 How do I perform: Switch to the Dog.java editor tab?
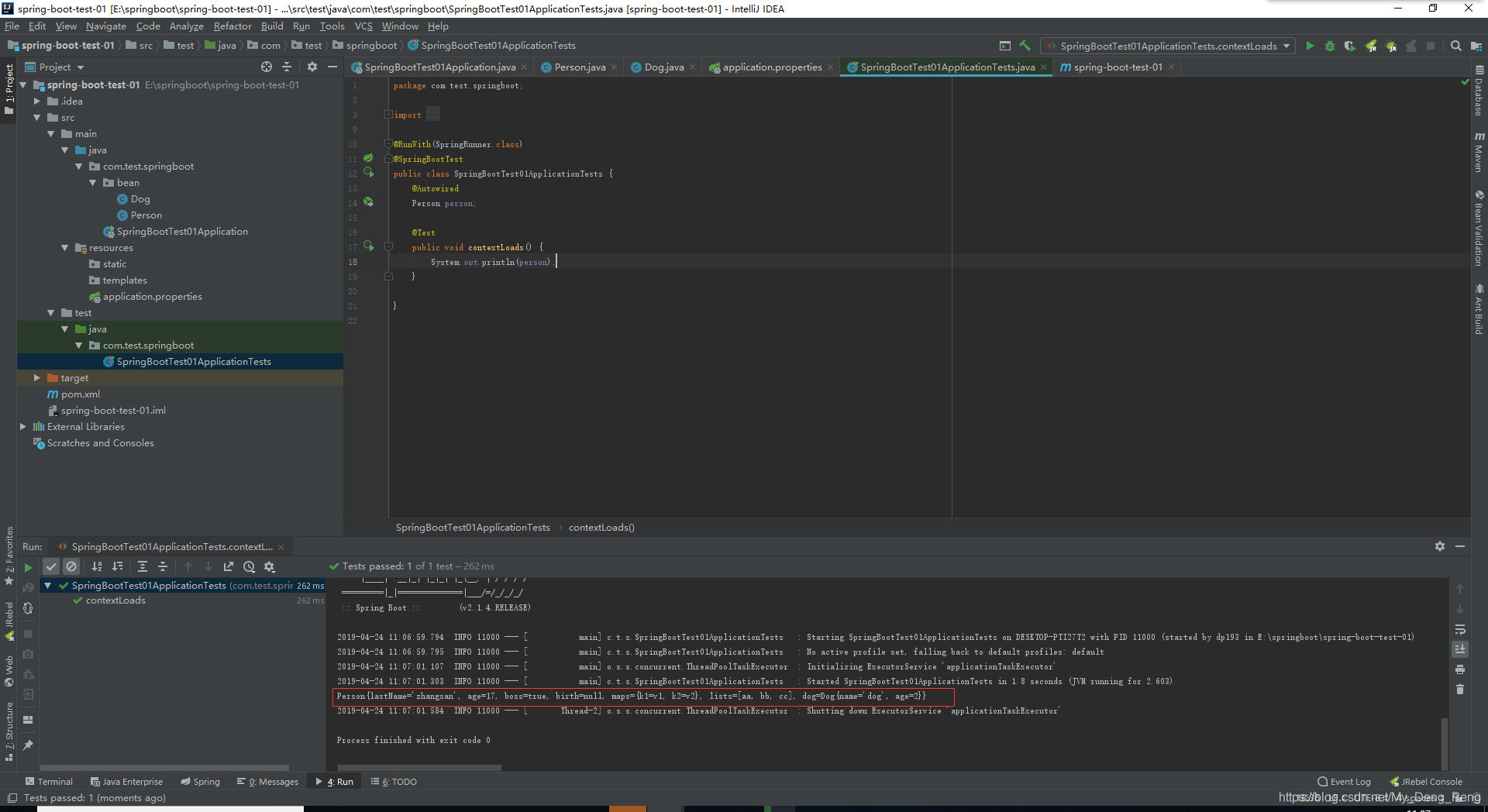(663, 67)
